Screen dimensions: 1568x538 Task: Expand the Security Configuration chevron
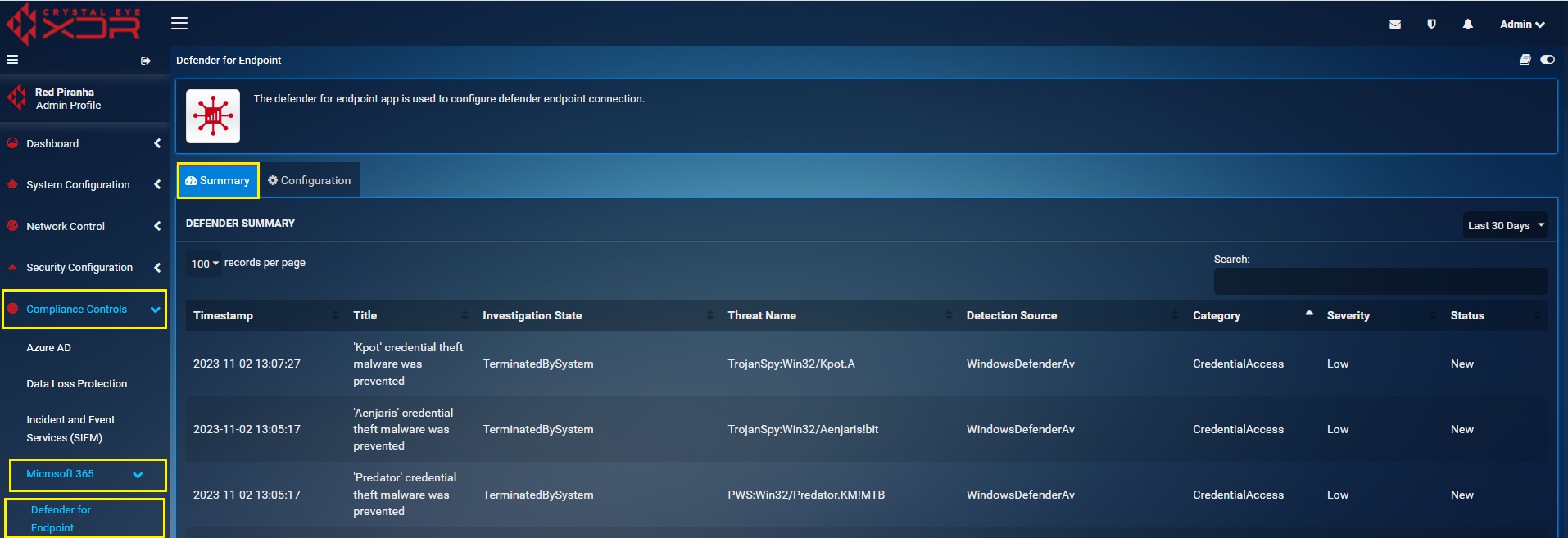(157, 267)
